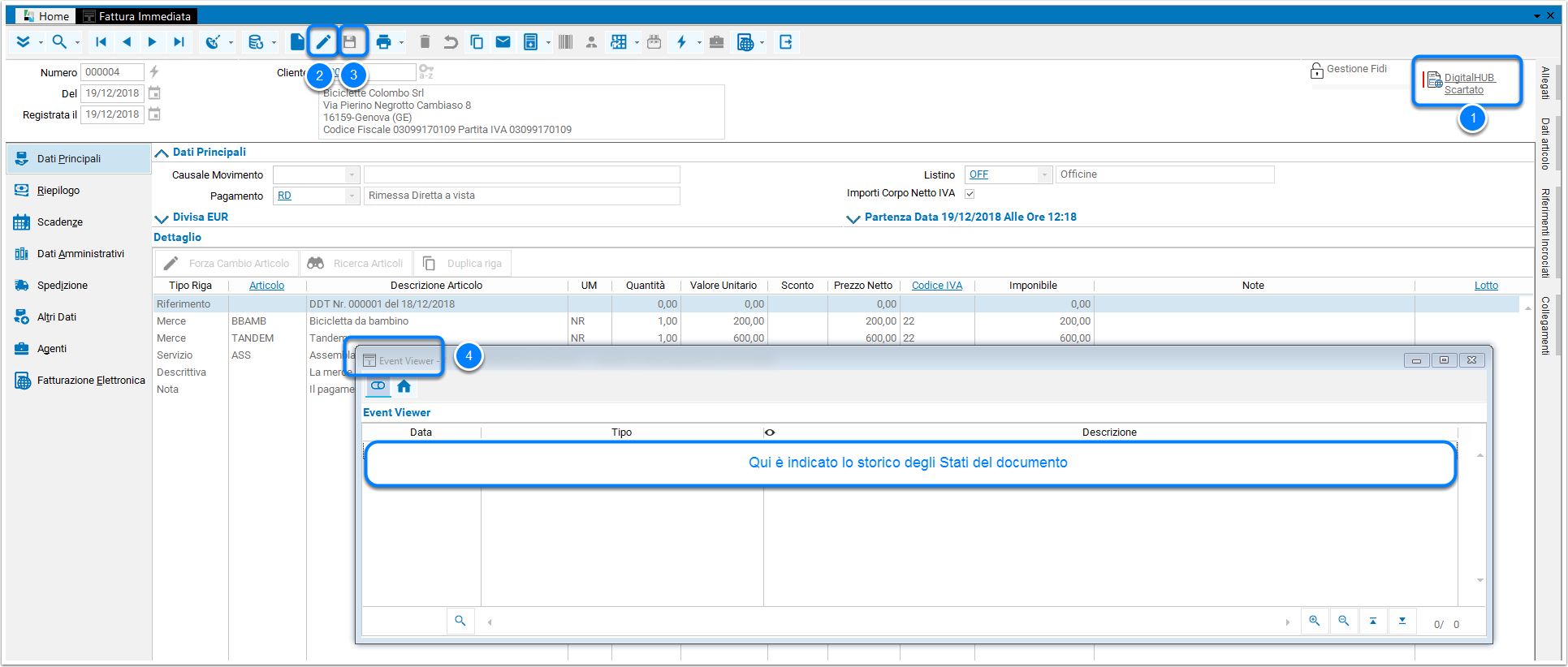Click the floppy disk save icon

(350, 42)
